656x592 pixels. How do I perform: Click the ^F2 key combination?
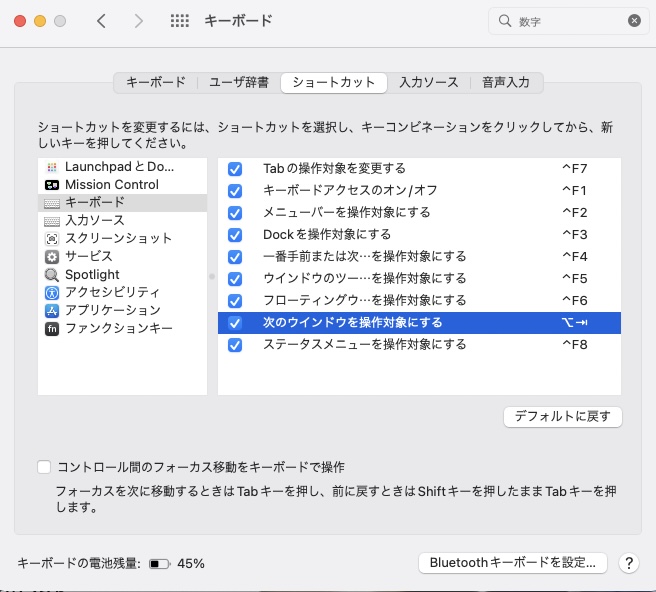(x=574, y=213)
